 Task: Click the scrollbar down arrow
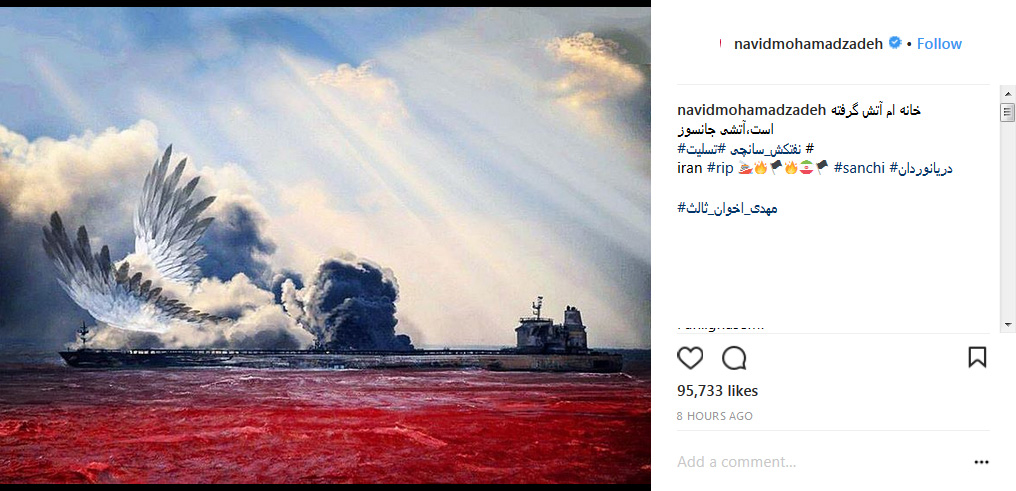point(1008,324)
